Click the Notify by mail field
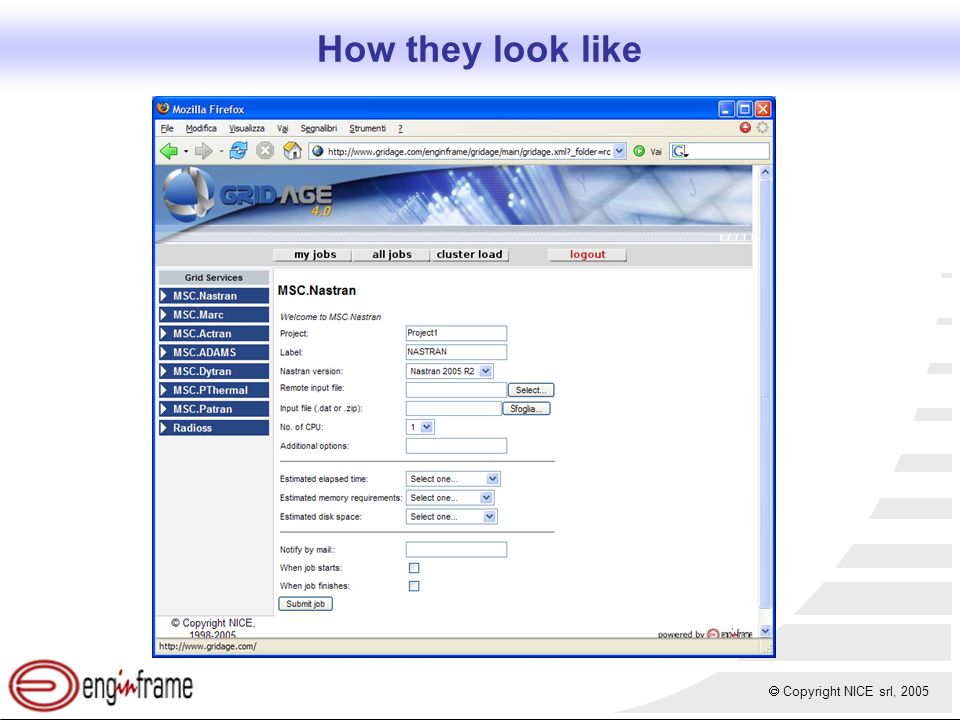The image size is (960, 720). (456, 549)
